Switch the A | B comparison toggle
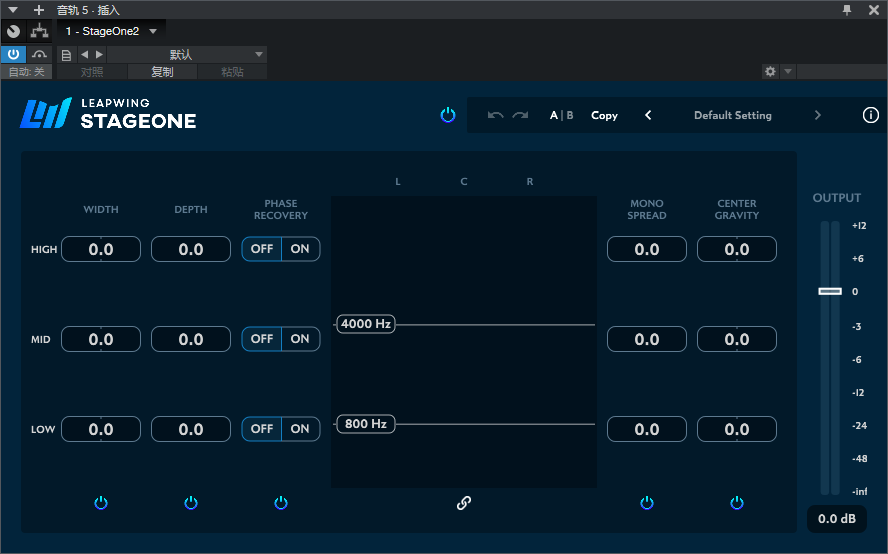 [561, 115]
